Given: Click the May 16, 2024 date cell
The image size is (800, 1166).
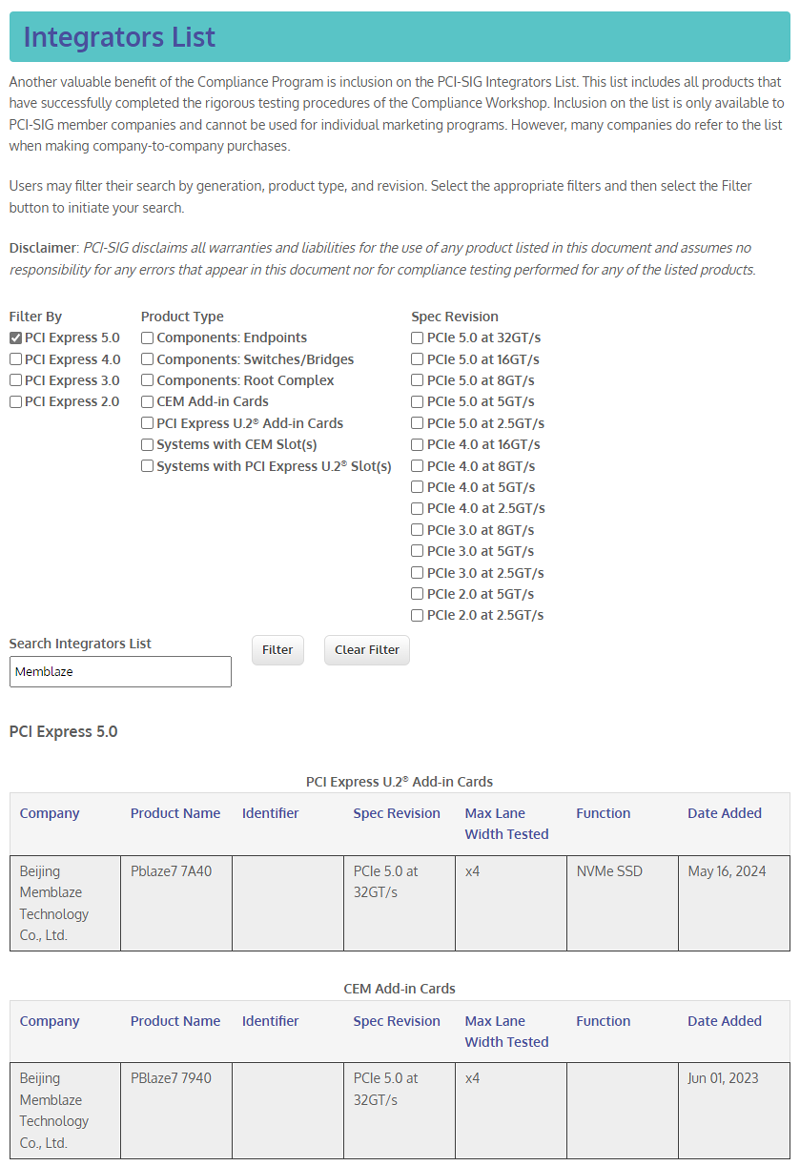Looking at the screenshot, I should coord(734,903).
